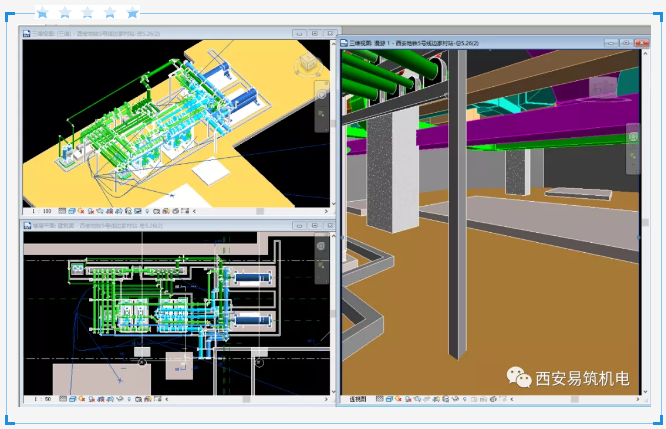Open the 1:100 view scale dropdown
This screenshot has height=429, width=666.
(x=41, y=211)
